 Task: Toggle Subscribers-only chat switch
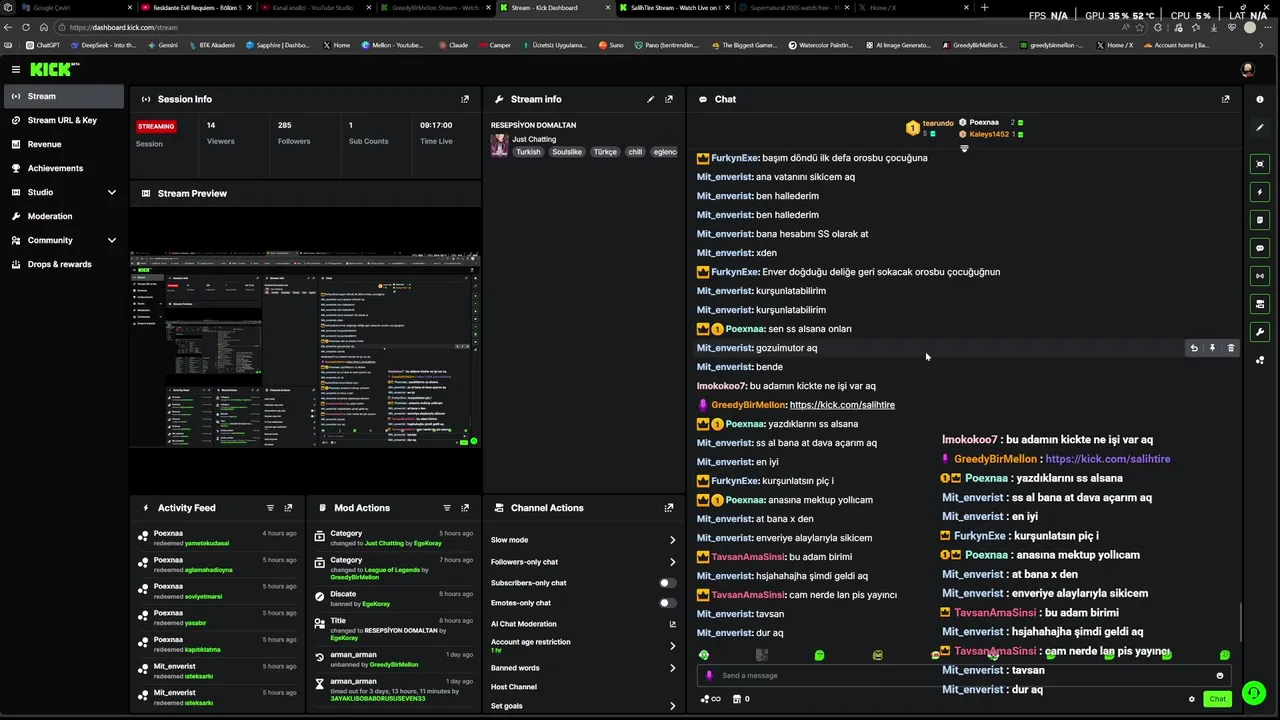[667, 583]
